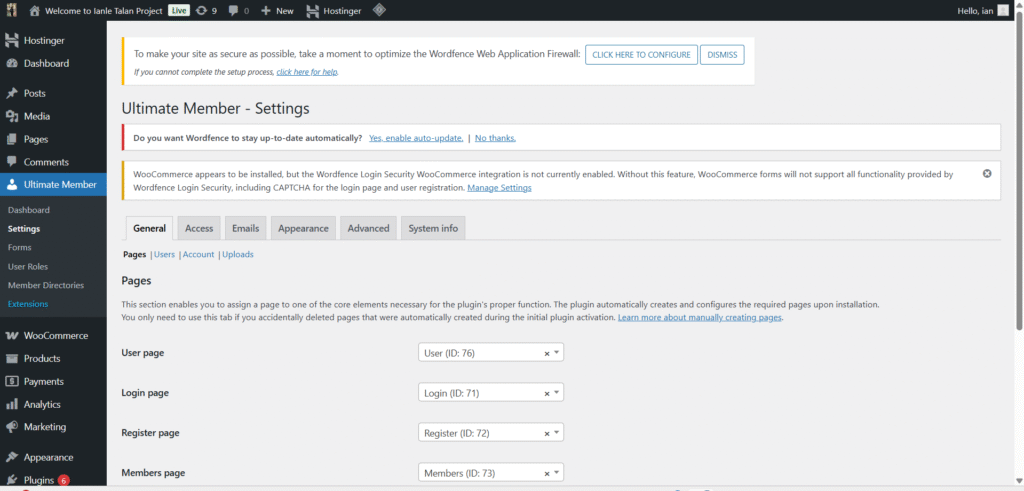Open Member Directories in the submenu
The image size is (1024, 491).
(45, 285)
